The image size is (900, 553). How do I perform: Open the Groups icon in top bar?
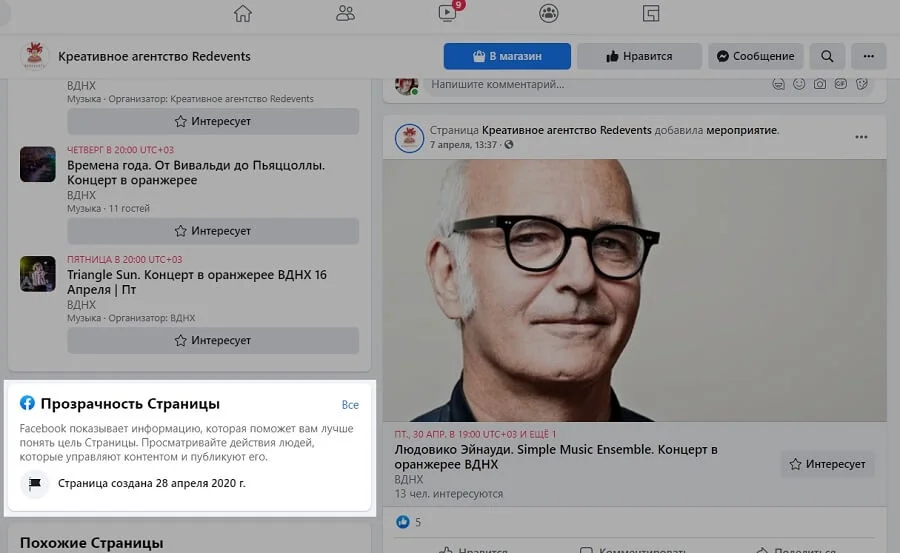pos(549,14)
